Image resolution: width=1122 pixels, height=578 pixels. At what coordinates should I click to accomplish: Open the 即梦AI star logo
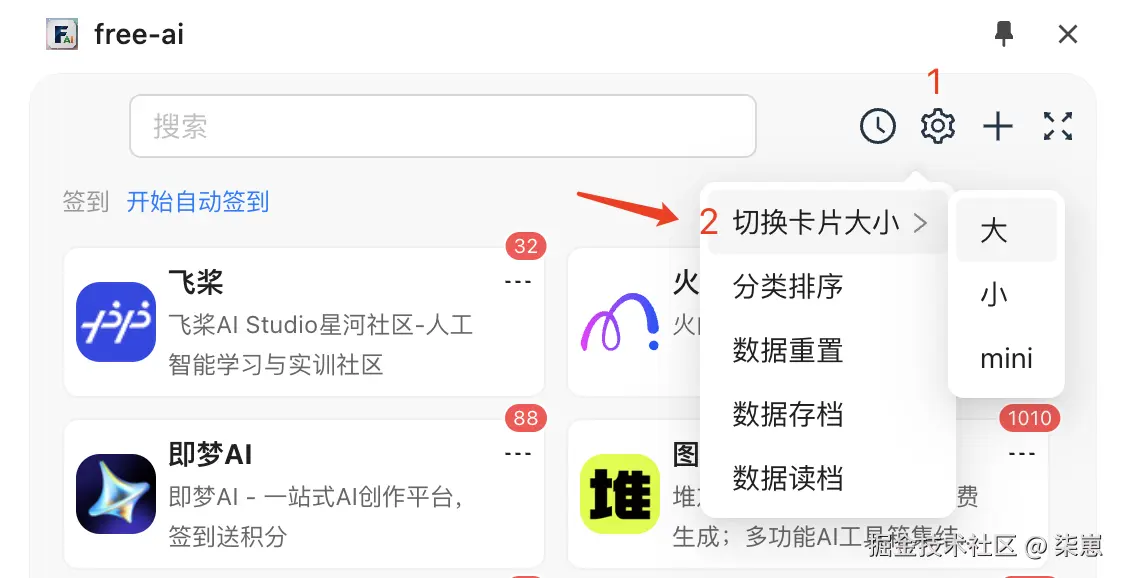[x=116, y=494]
